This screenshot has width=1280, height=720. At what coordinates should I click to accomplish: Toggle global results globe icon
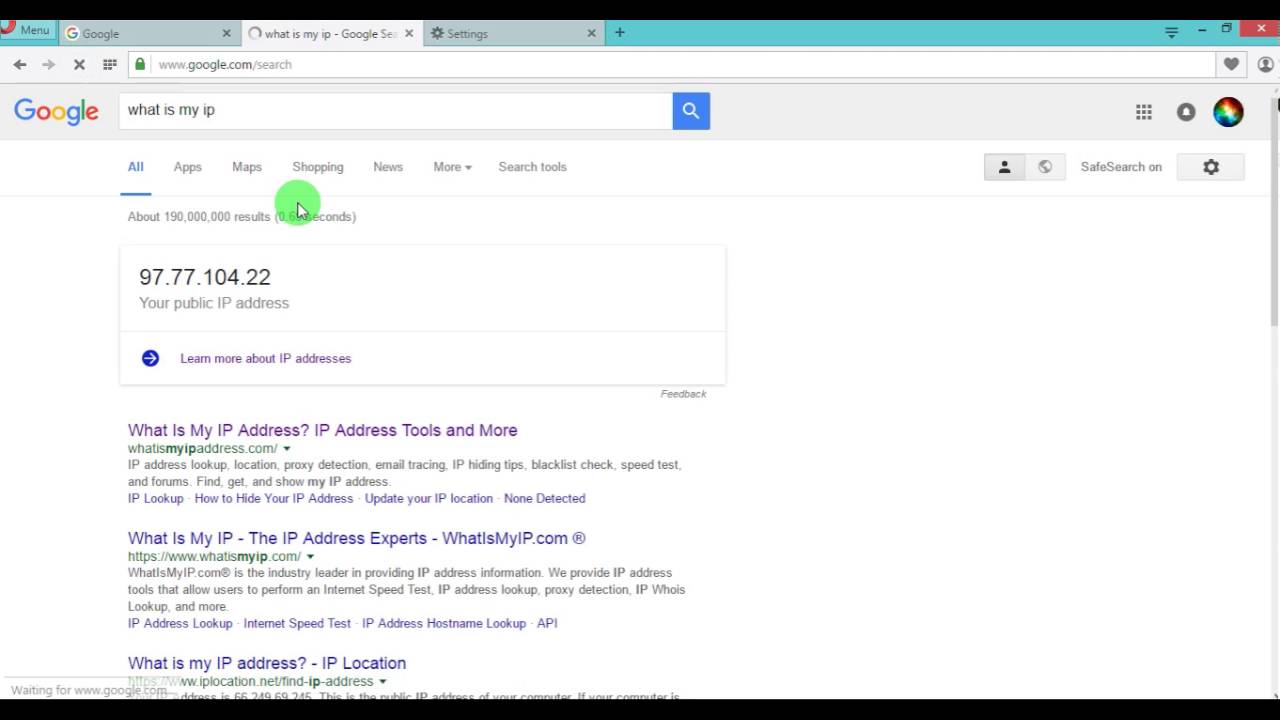(1045, 167)
